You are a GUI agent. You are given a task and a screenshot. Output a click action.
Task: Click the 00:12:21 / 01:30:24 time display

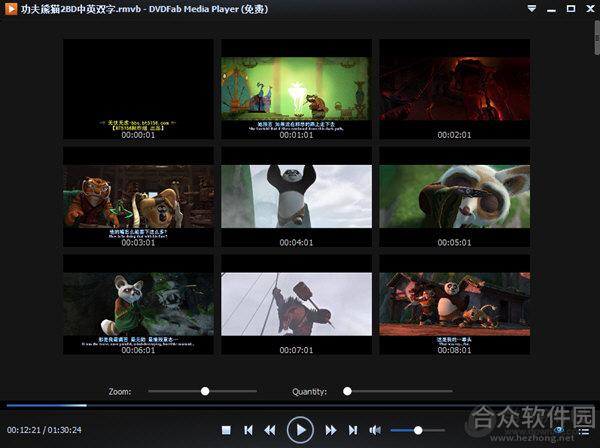click(44, 430)
